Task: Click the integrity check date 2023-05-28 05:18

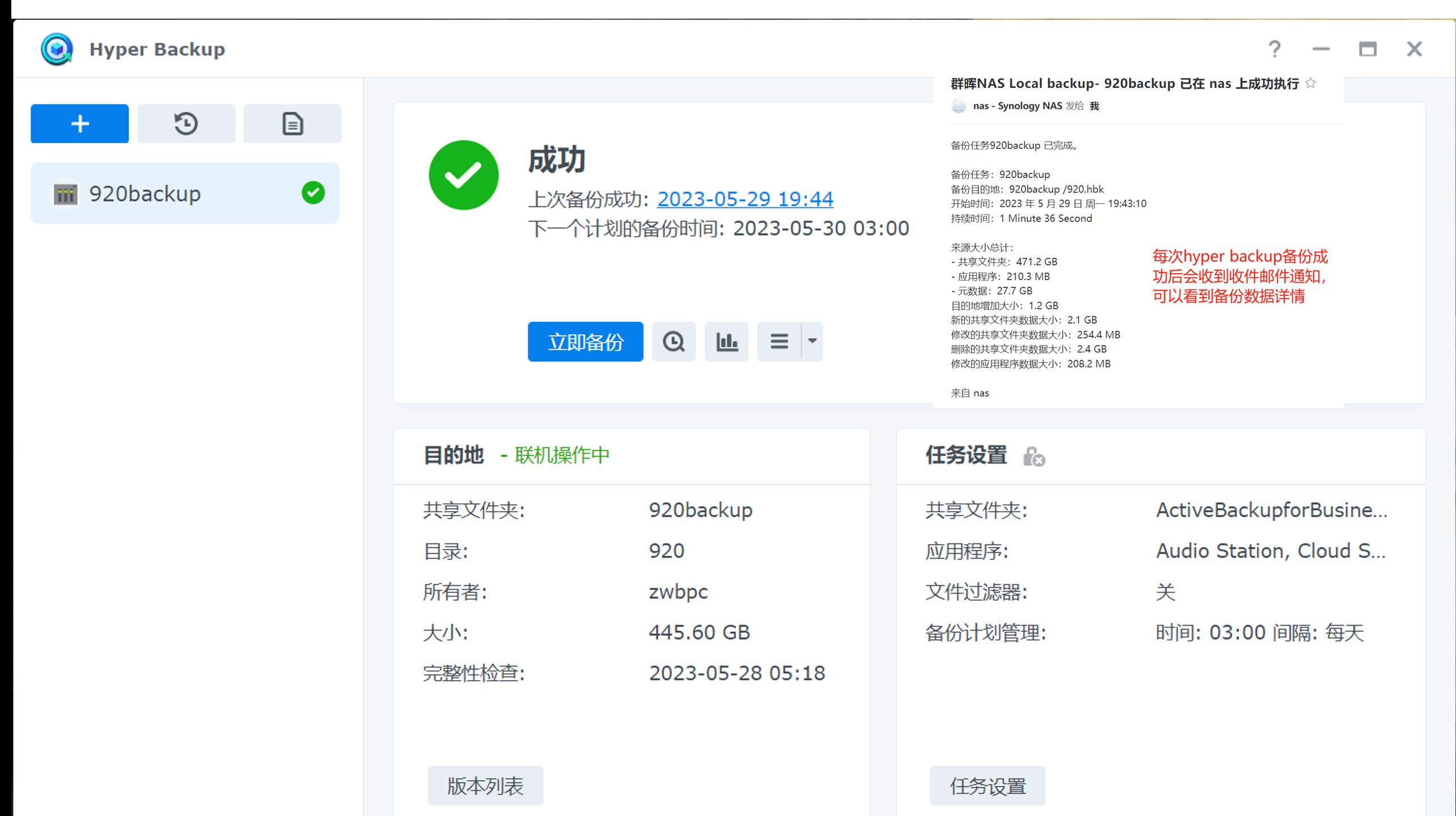Action: [736, 673]
